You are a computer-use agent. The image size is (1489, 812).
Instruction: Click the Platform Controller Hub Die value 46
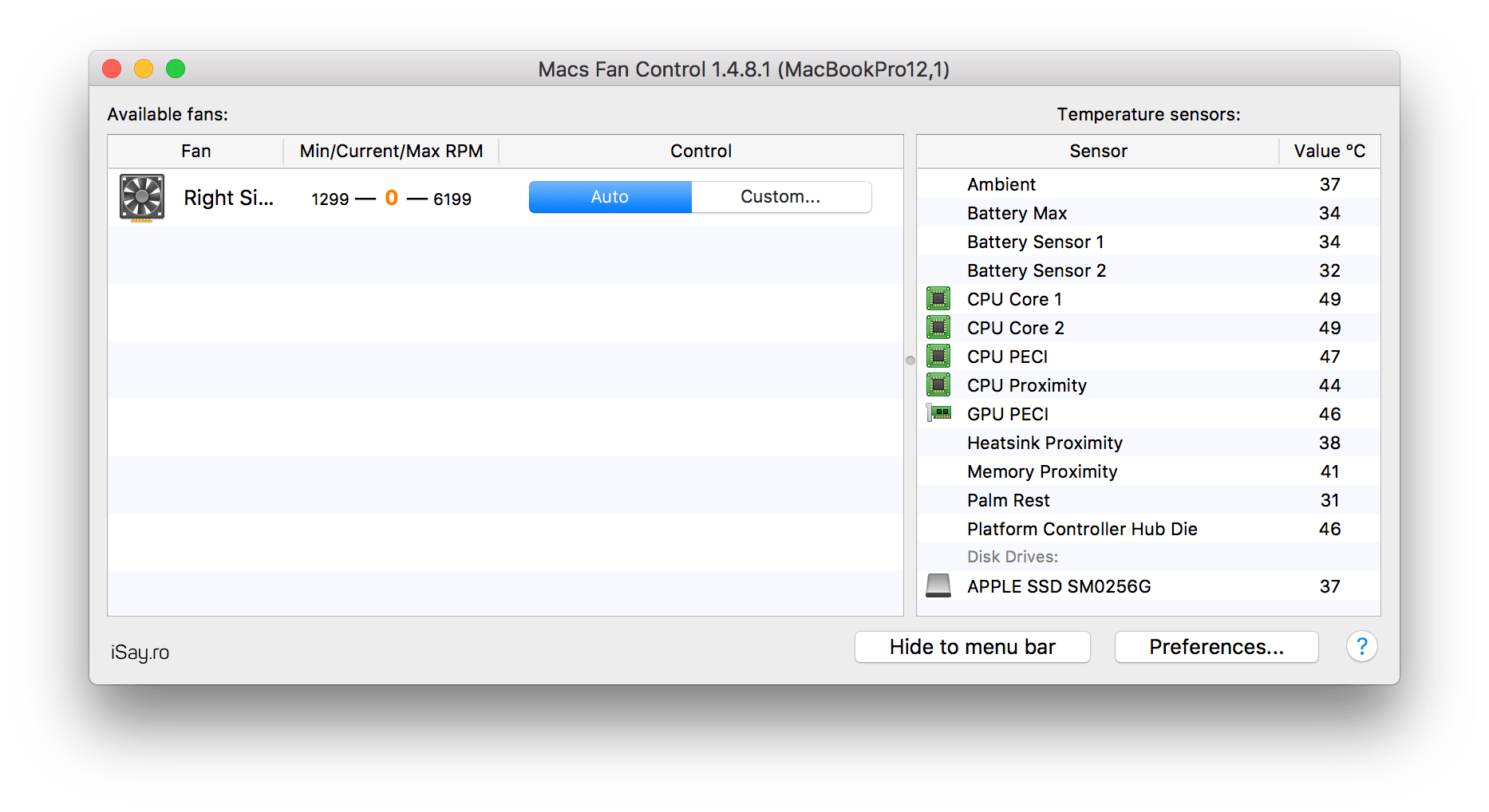(1329, 529)
